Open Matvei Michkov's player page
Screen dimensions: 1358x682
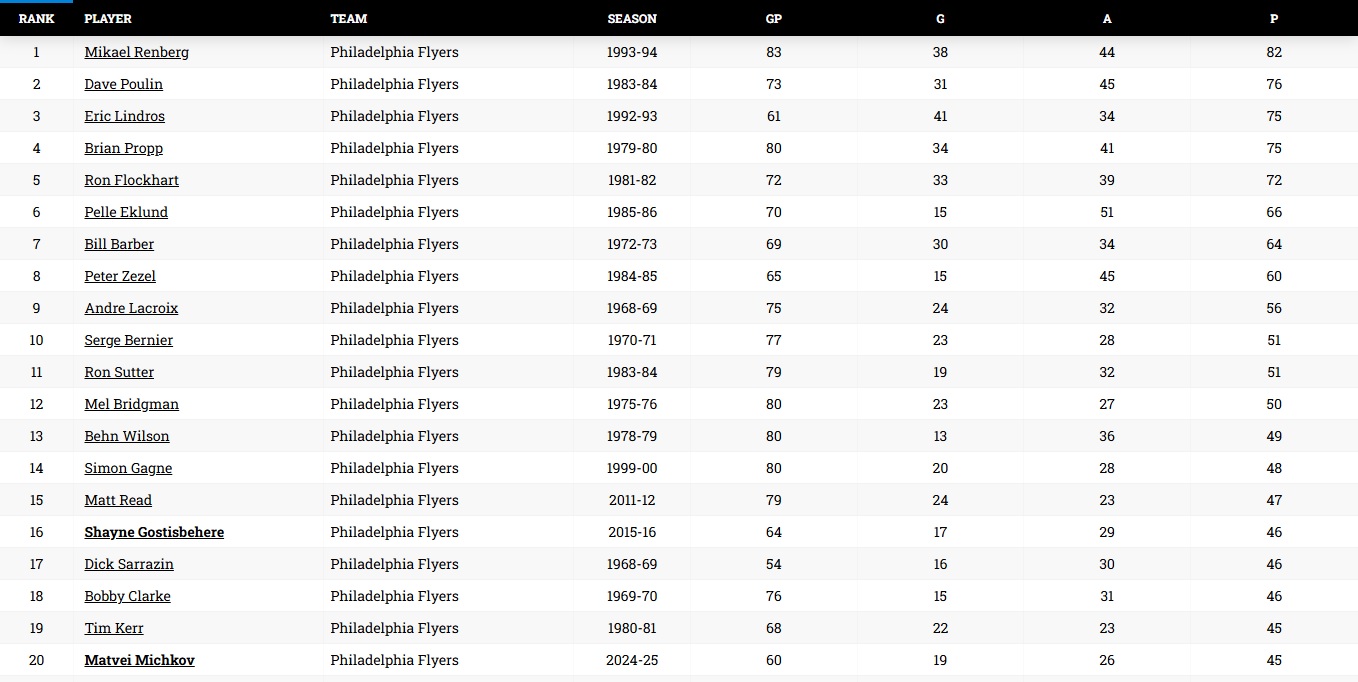139,660
